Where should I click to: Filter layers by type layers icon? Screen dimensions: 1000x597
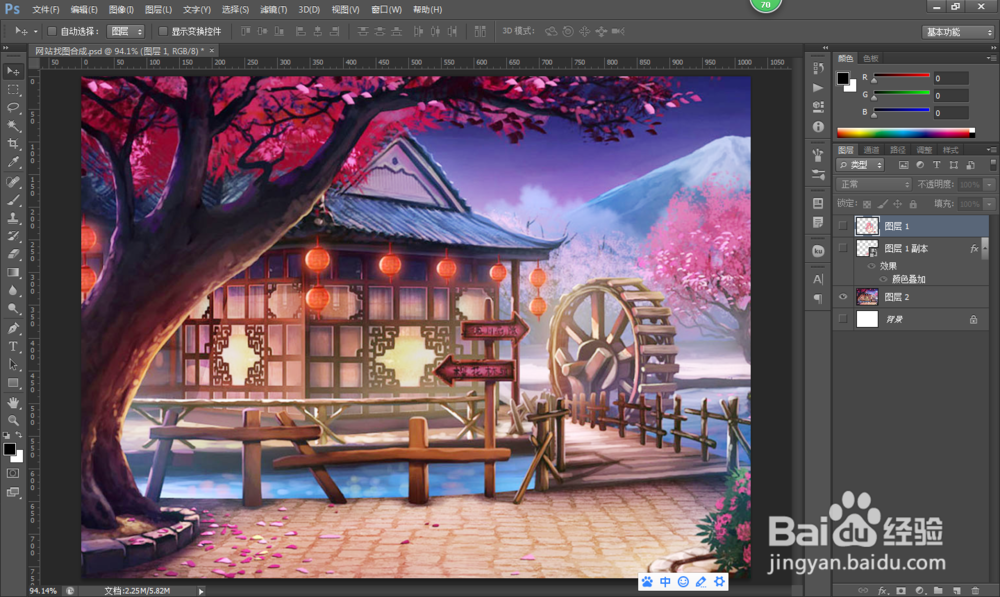click(x=936, y=165)
